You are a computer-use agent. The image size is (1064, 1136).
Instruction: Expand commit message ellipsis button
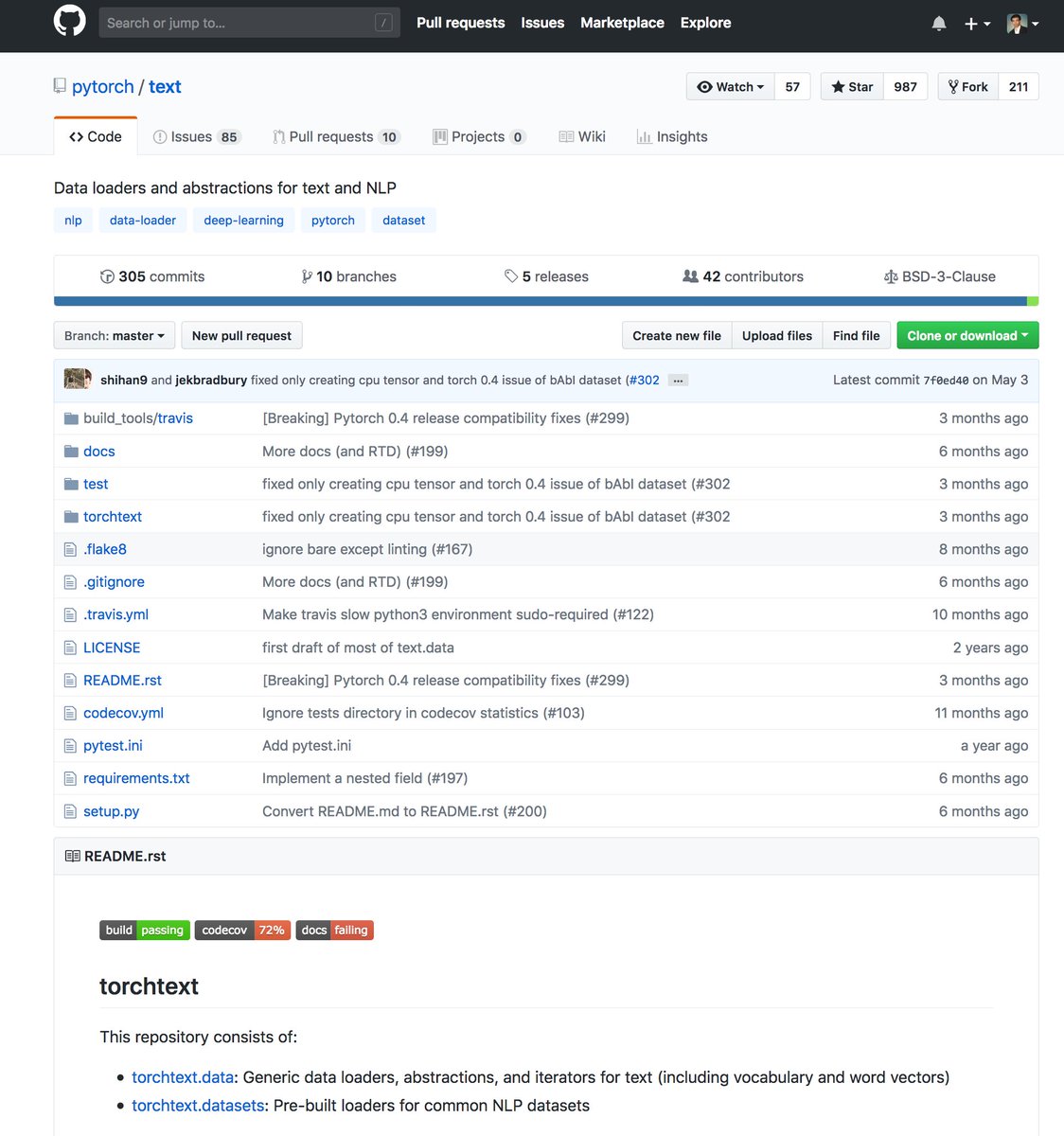(x=678, y=381)
